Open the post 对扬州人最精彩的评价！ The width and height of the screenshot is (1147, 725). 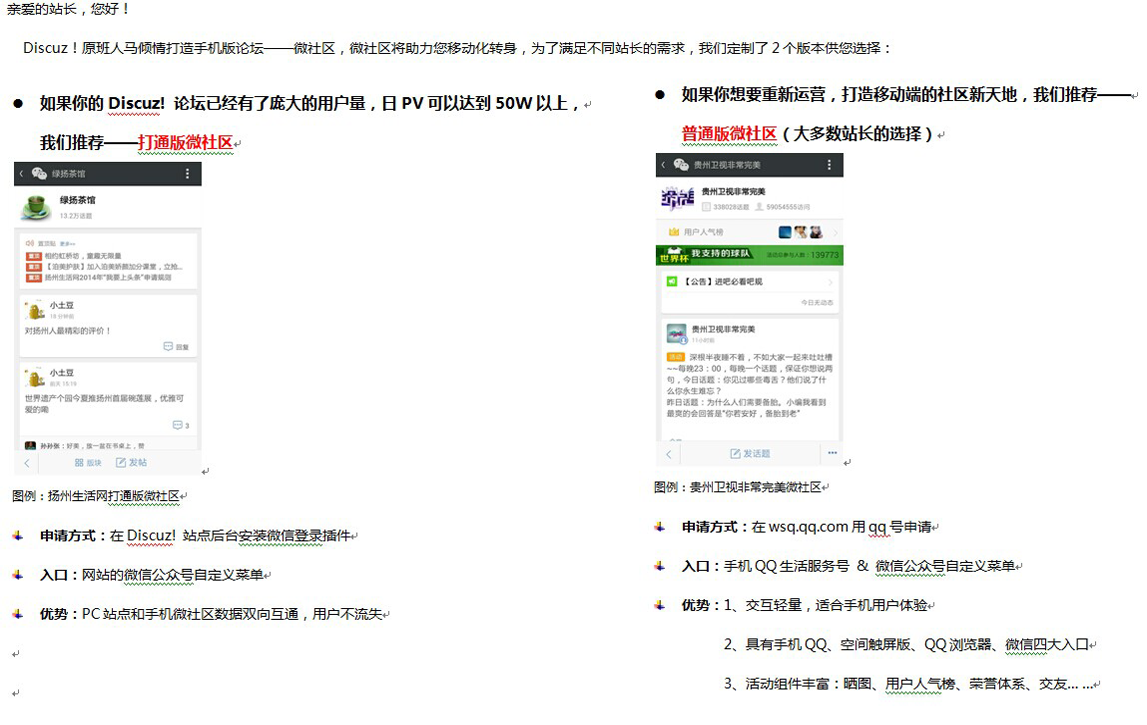[68, 331]
